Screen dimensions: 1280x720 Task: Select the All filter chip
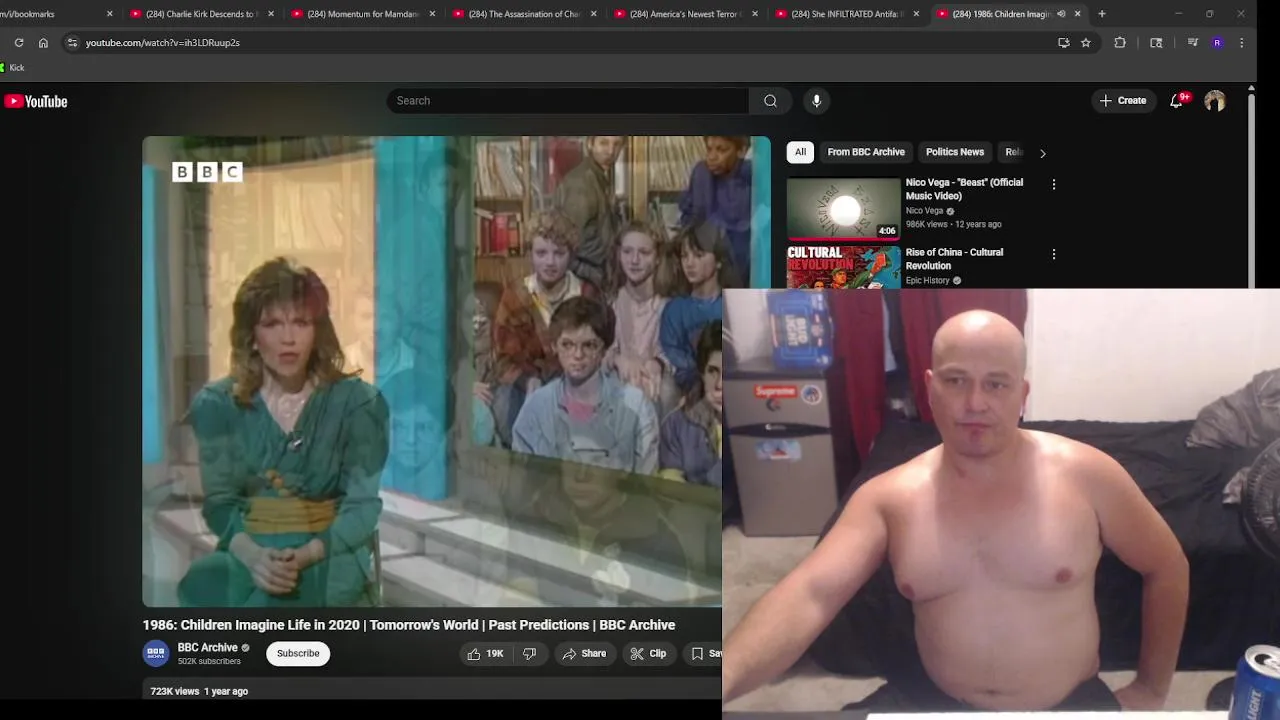click(x=800, y=152)
